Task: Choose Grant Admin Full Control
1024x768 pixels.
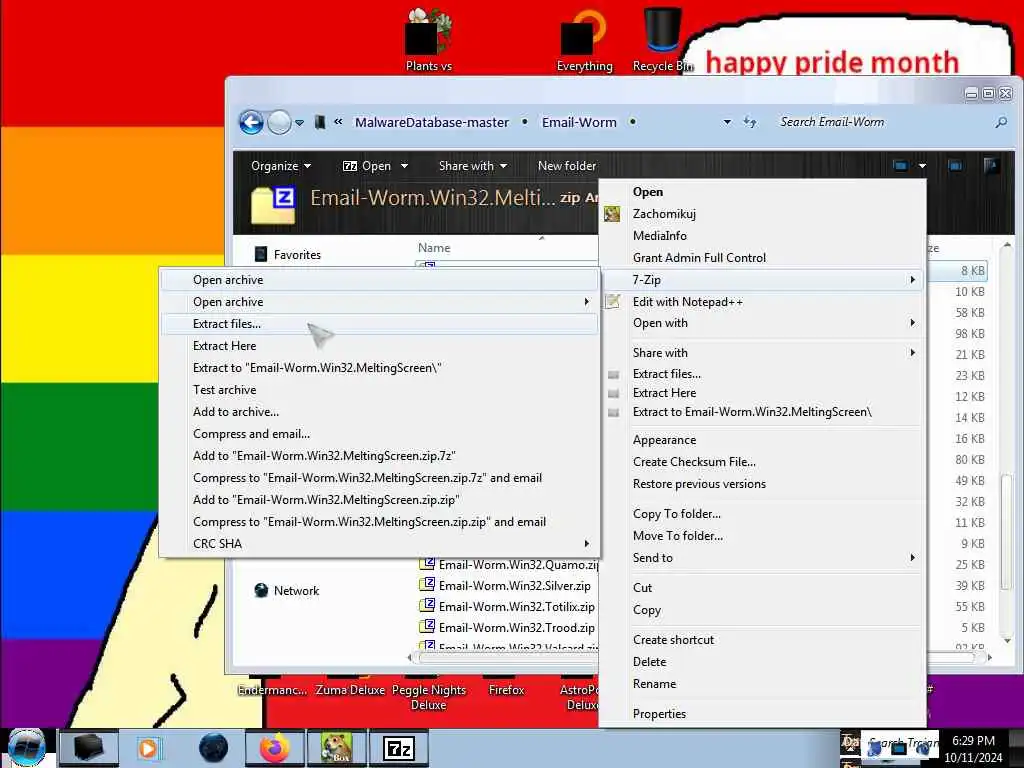Action: click(762, 257)
